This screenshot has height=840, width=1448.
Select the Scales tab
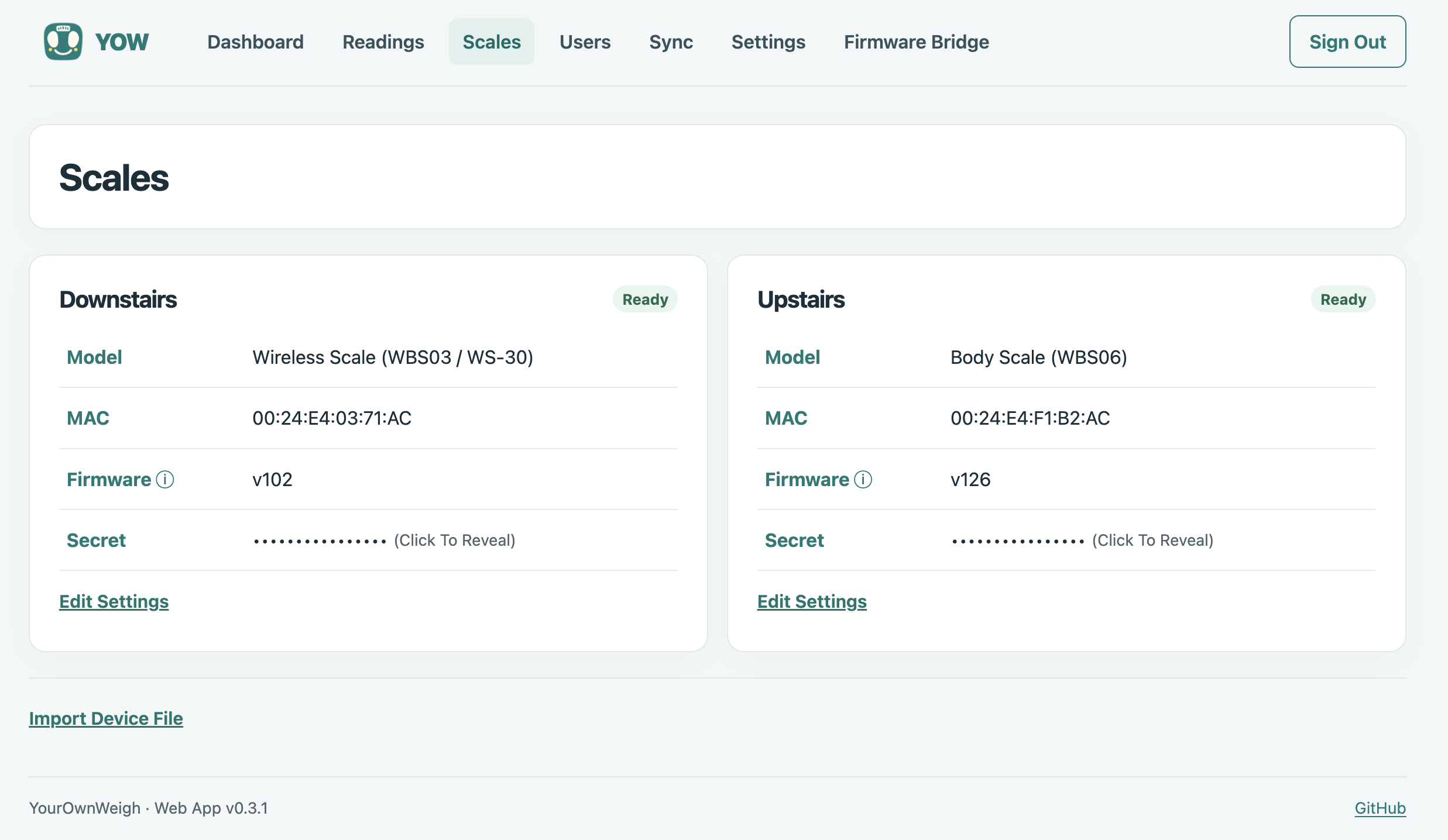click(x=492, y=42)
